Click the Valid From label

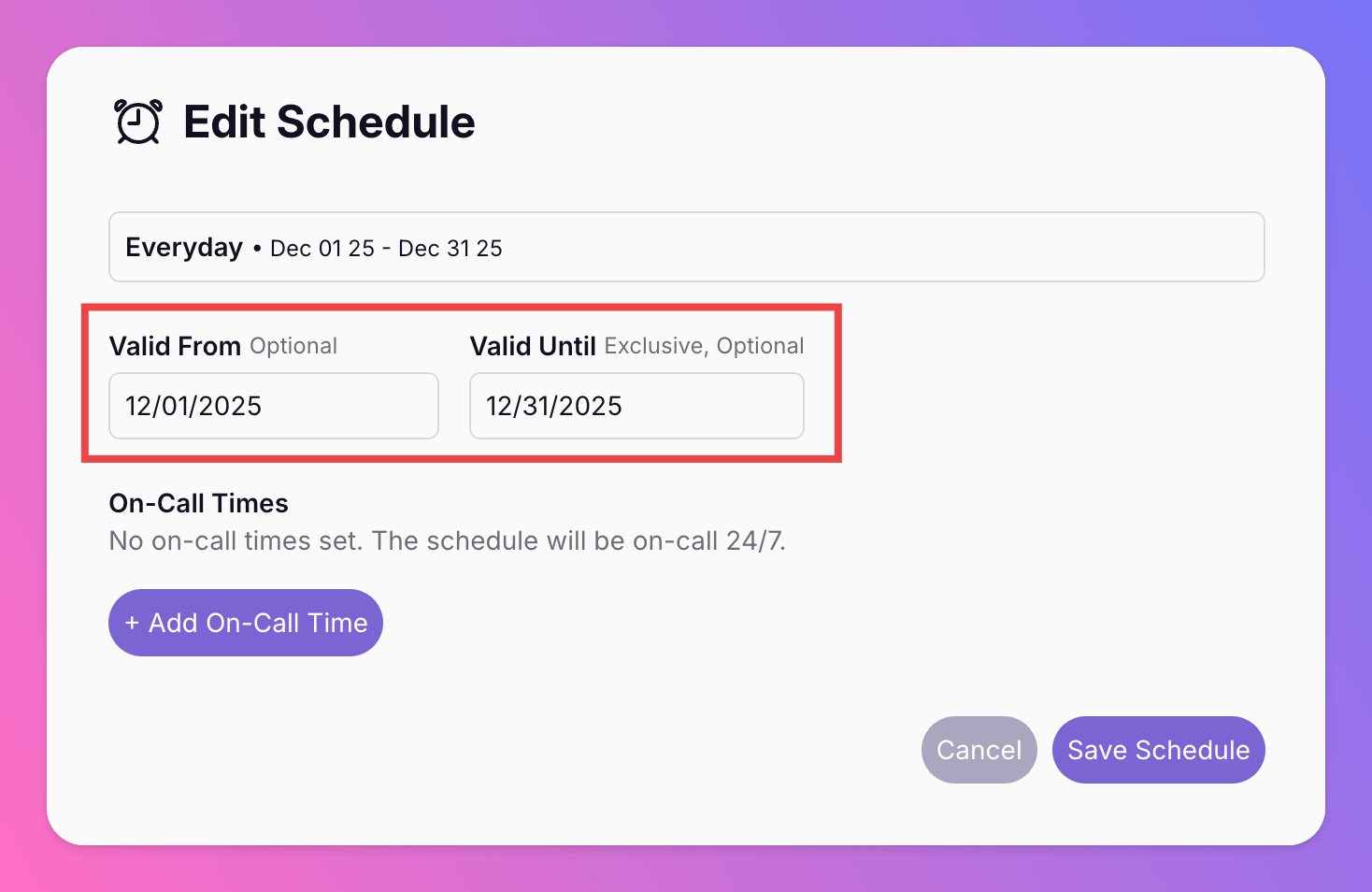(x=175, y=346)
